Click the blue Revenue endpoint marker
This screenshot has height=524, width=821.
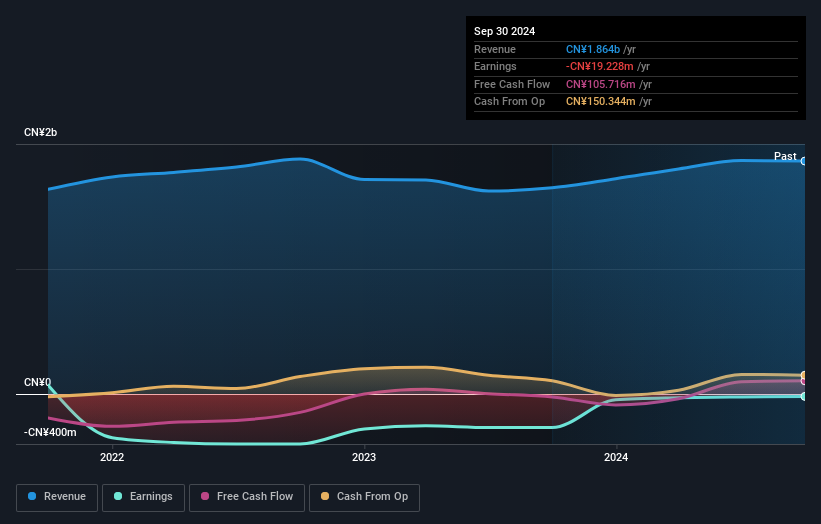[x=804, y=161]
